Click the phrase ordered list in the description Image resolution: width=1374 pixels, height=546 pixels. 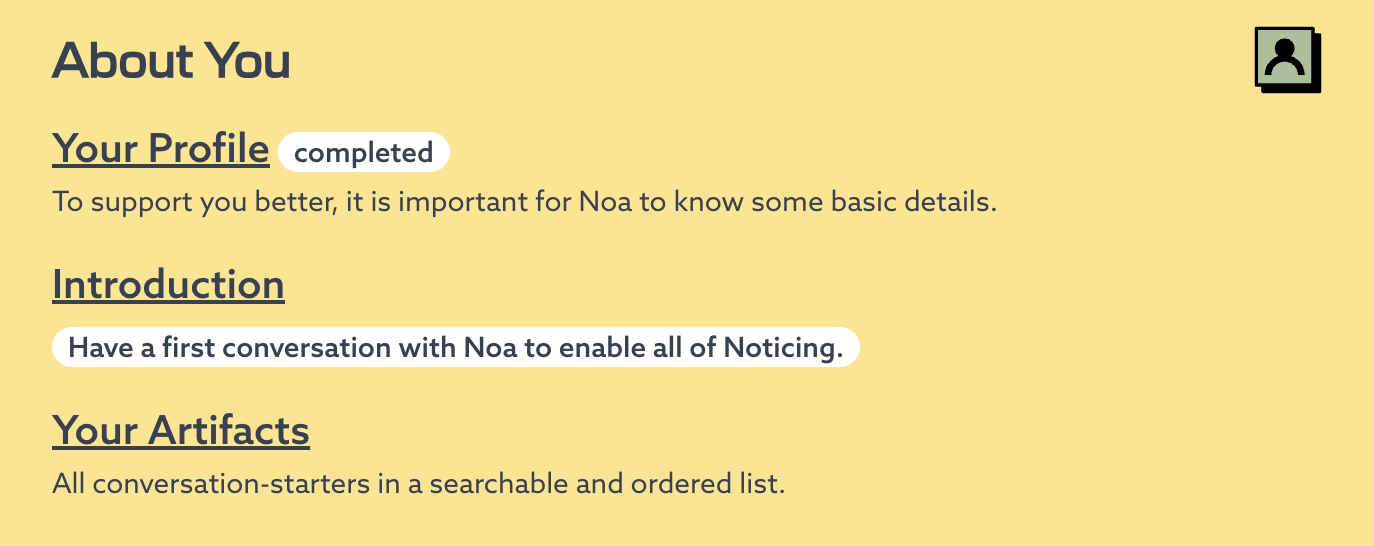(x=705, y=484)
